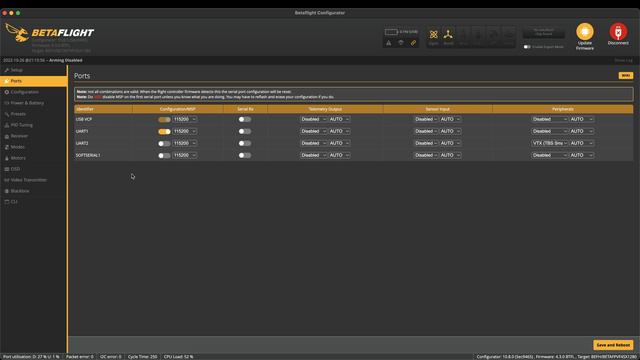Click Cycle Time status bar entry
The width and height of the screenshot is (640, 360).
coord(142,357)
